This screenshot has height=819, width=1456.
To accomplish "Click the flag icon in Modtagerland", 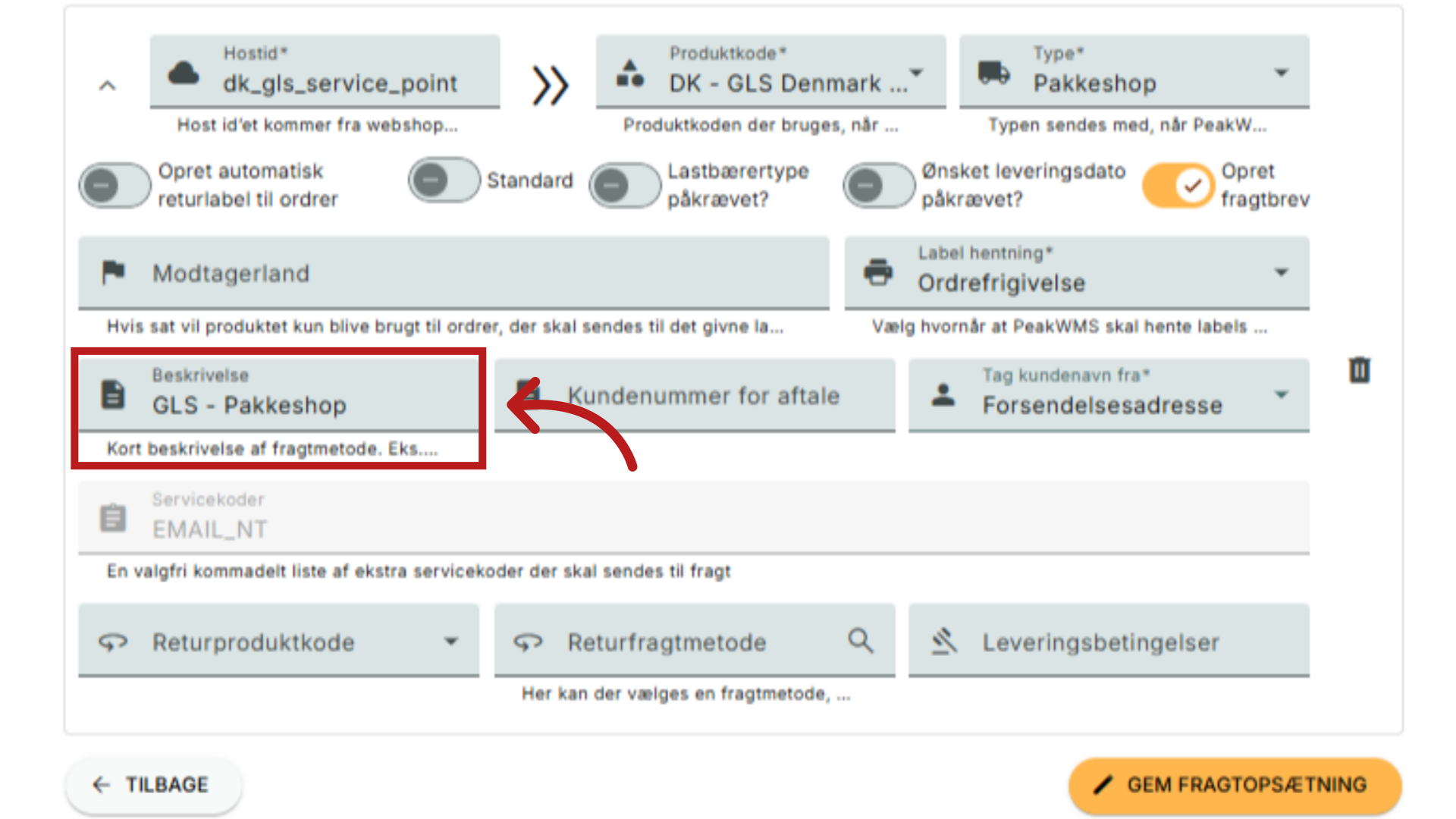I will coord(114,272).
